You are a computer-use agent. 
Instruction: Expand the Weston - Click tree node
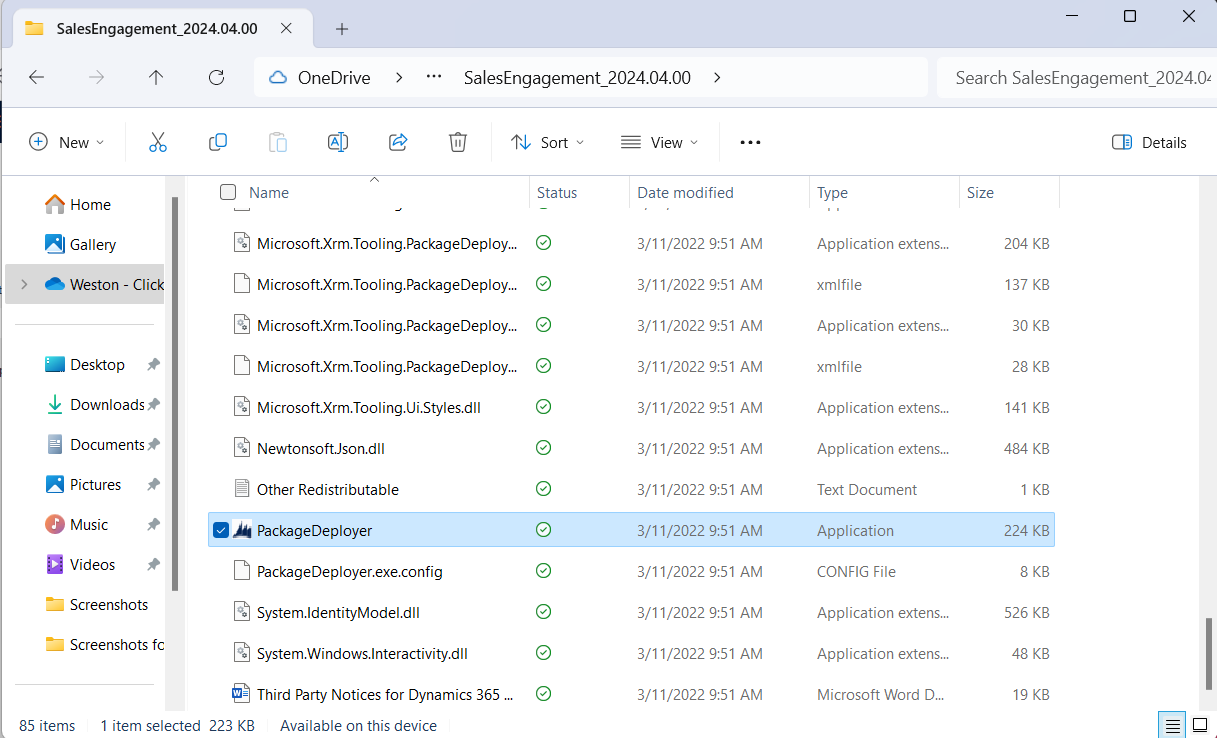click(24, 284)
